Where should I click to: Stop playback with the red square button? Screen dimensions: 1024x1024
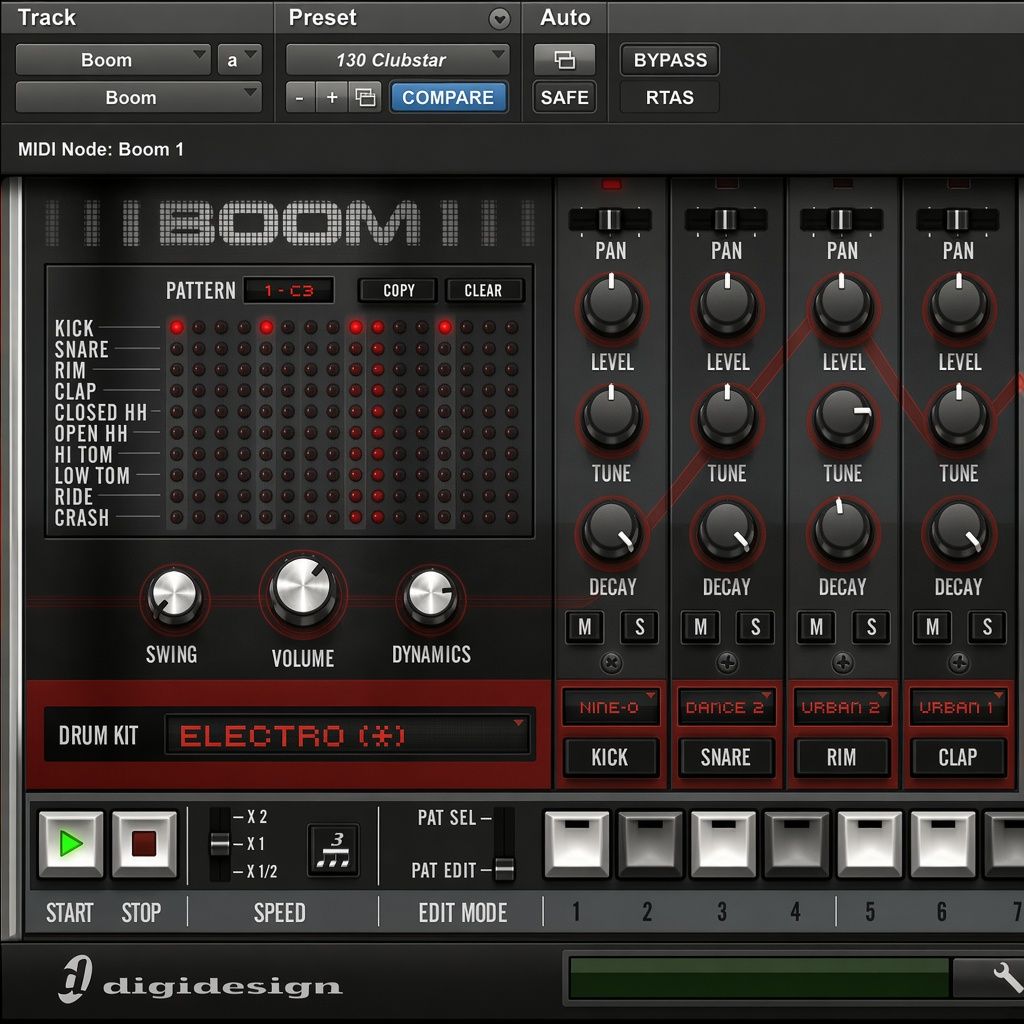tap(144, 843)
